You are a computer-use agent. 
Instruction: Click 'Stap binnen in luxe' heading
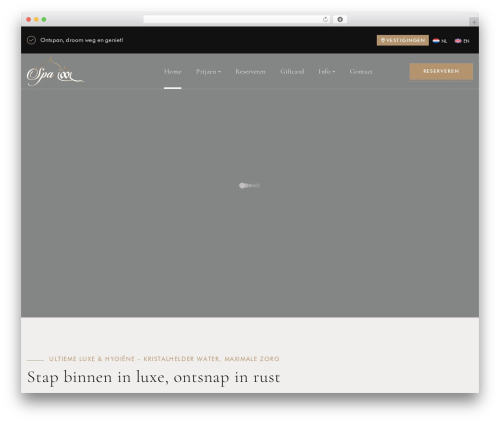(x=153, y=377)
